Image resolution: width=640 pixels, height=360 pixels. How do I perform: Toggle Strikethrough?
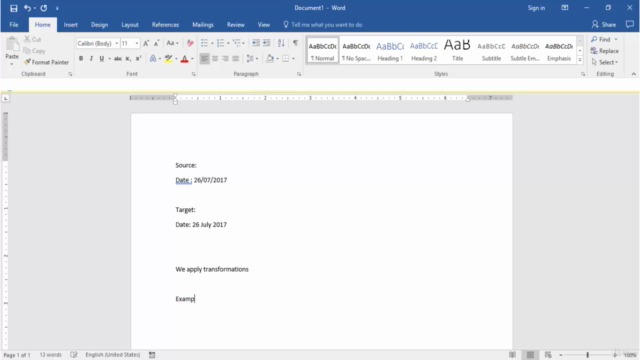(118, 59)
